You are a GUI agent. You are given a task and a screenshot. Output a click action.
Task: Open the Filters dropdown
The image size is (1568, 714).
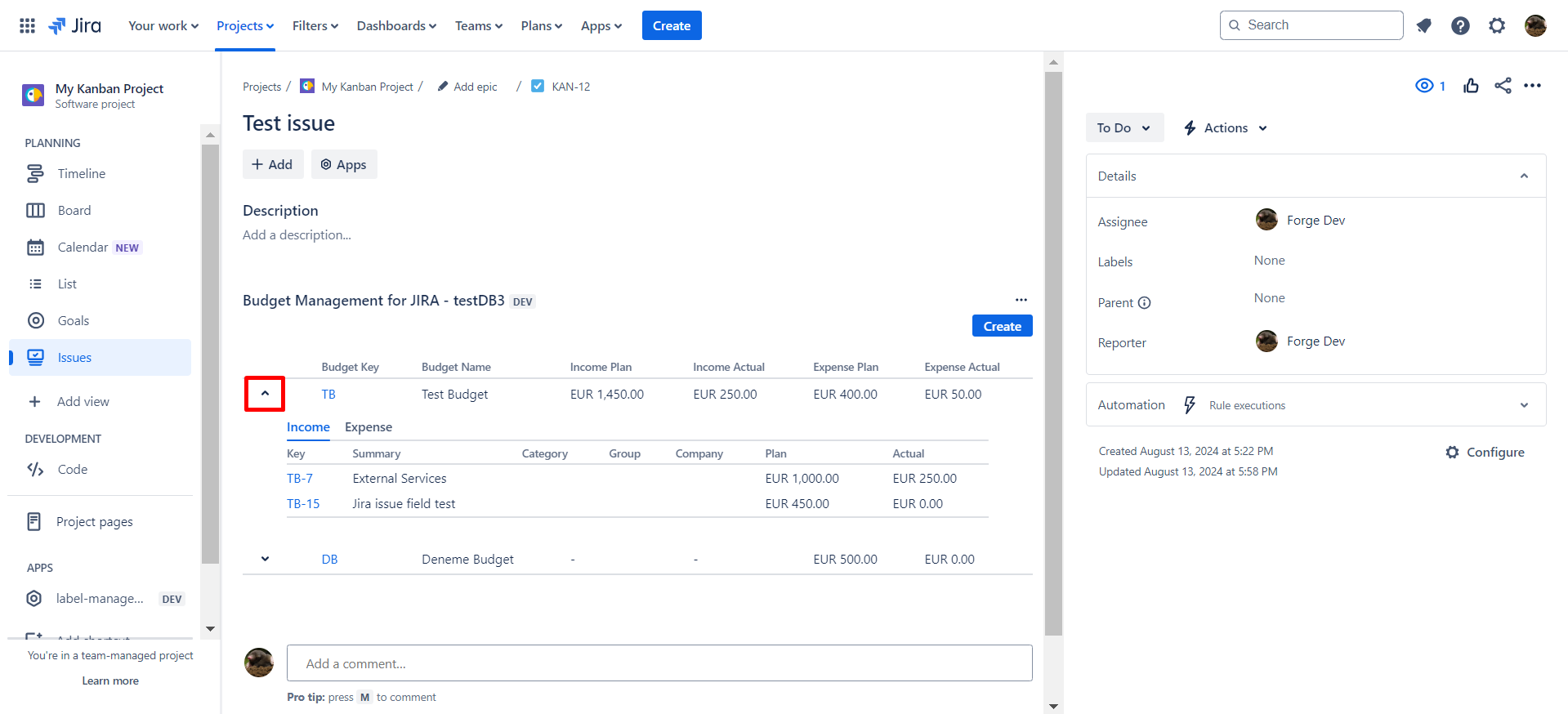(x=315, y=25)
